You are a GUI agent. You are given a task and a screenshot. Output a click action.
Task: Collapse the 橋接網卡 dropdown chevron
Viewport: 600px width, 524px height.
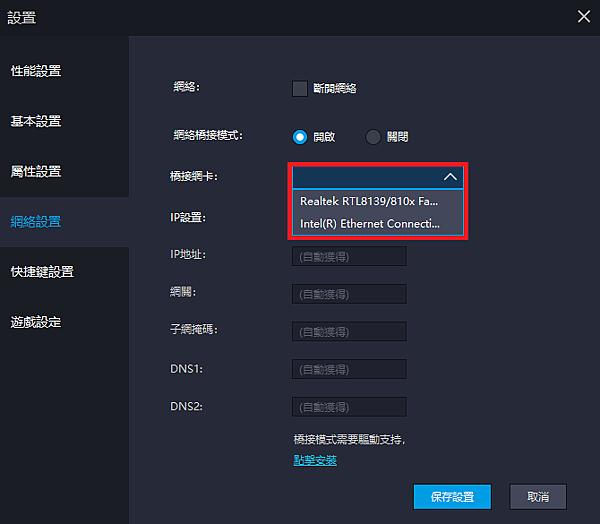coord(450,177)
